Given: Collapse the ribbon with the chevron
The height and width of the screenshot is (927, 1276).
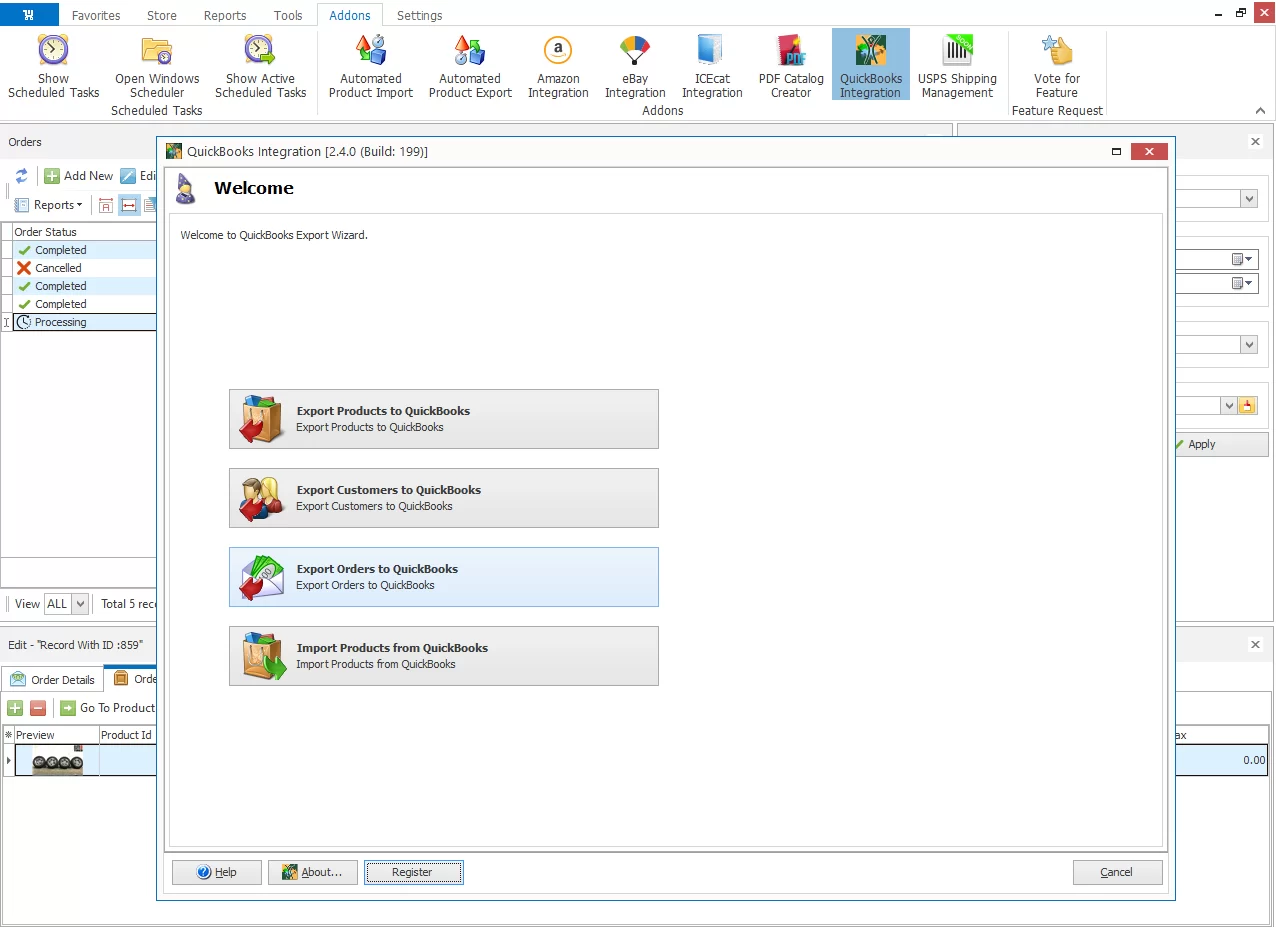Looking at the screenshot, I should (x=1260, y=110).
